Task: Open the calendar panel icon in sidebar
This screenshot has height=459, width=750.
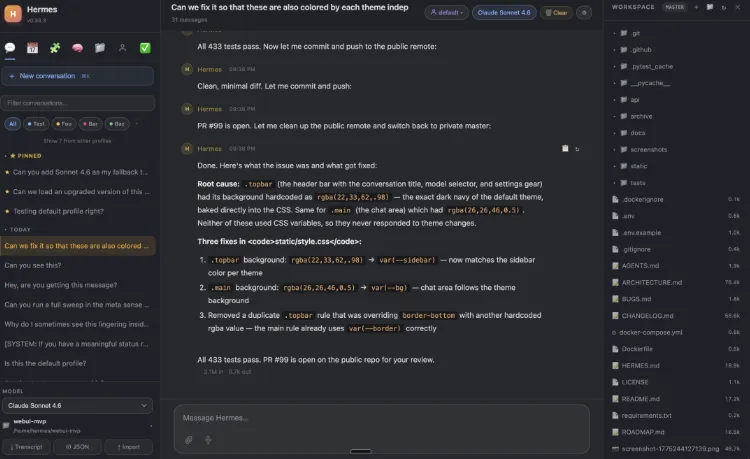Action: point(32,47)
